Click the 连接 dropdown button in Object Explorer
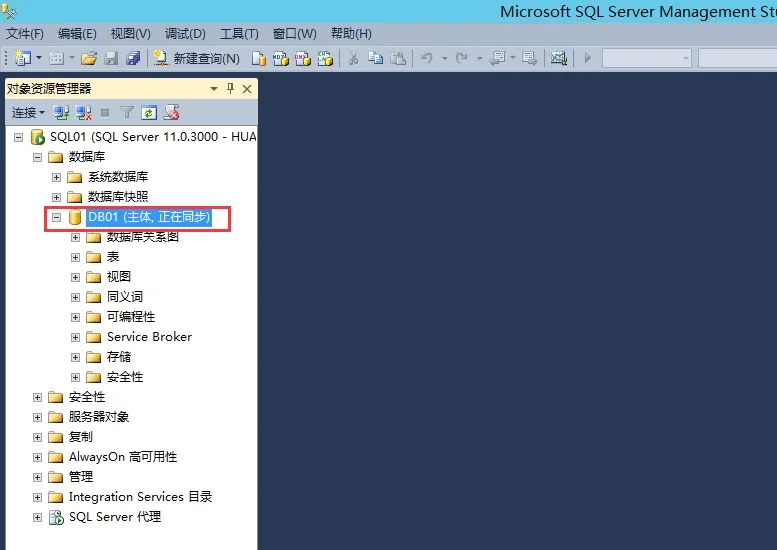777x550 pixels. tap(28, 113)
